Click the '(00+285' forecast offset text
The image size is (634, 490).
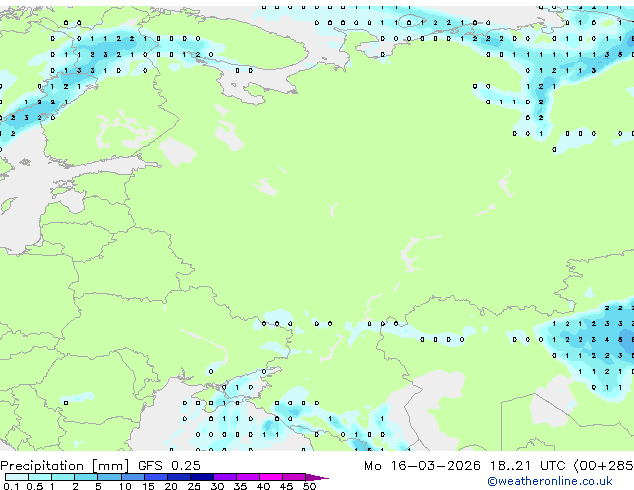click(603, 466)
